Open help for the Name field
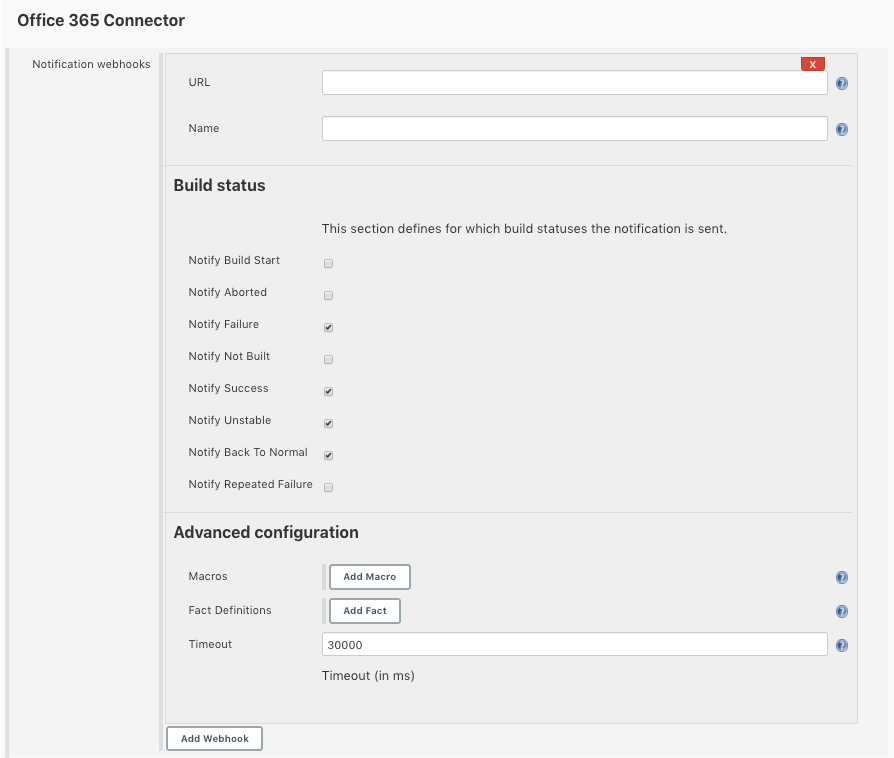Screen dimensions: 894x758 coord(842,129)
